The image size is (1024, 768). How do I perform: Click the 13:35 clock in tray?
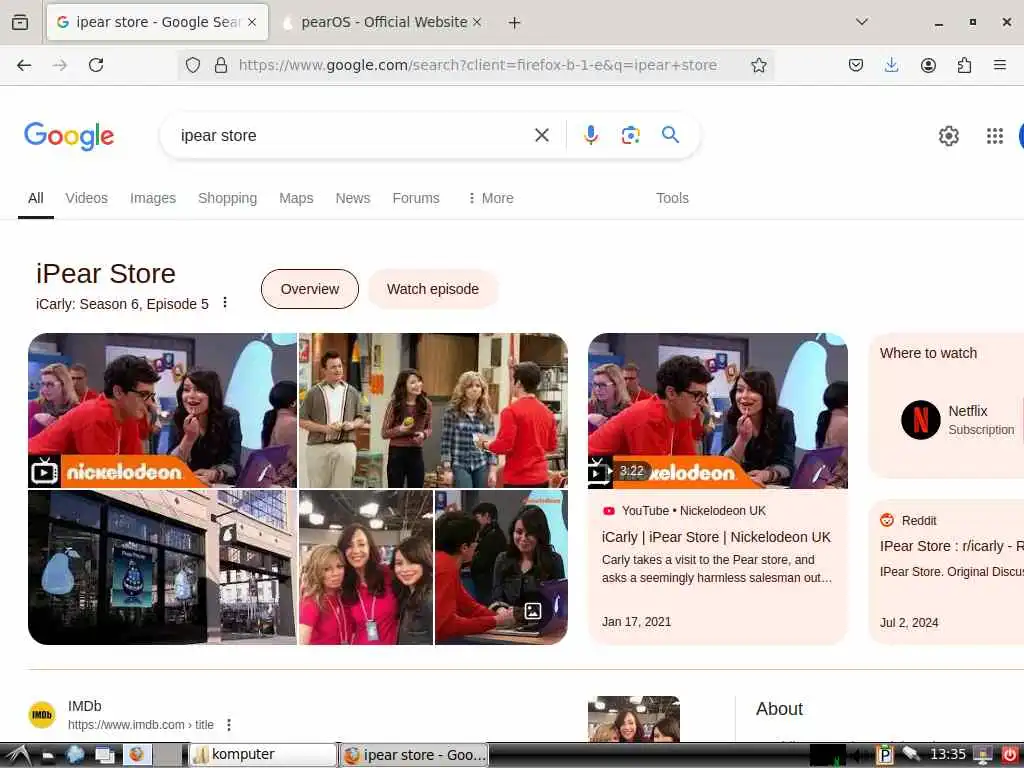tap(947, 755)
